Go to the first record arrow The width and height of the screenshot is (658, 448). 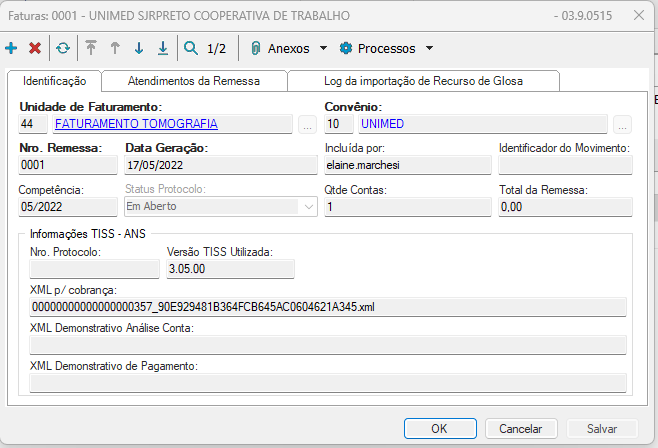pyautogui.click(x=91, y=48)
